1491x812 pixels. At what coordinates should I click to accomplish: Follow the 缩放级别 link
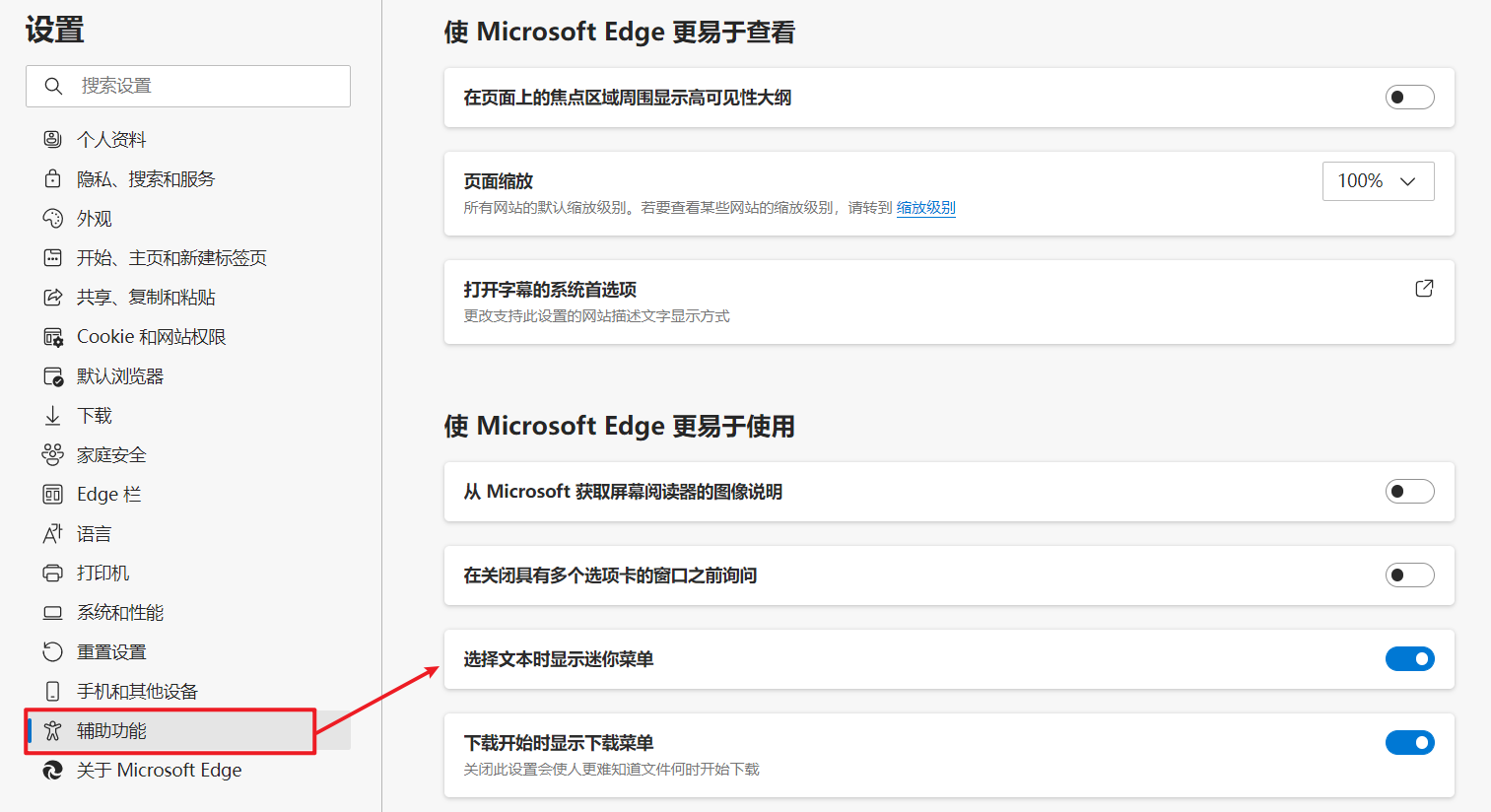coord(925,208)
